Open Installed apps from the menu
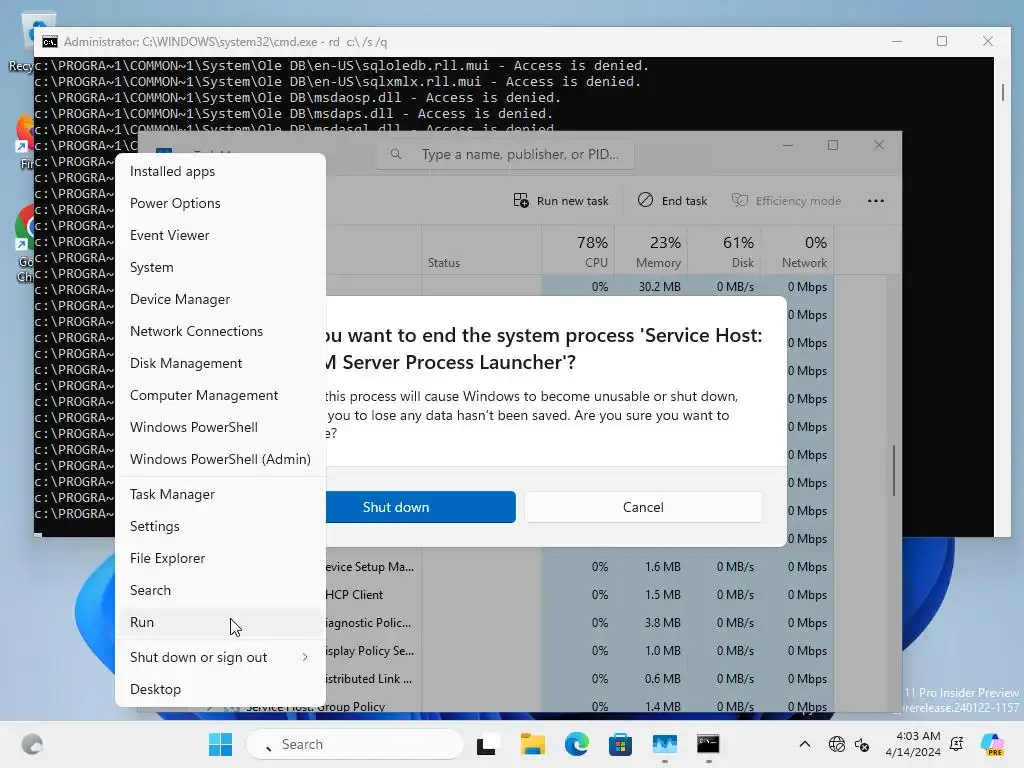Screen dimensions: 1024x768 click(x=220, y=171)
